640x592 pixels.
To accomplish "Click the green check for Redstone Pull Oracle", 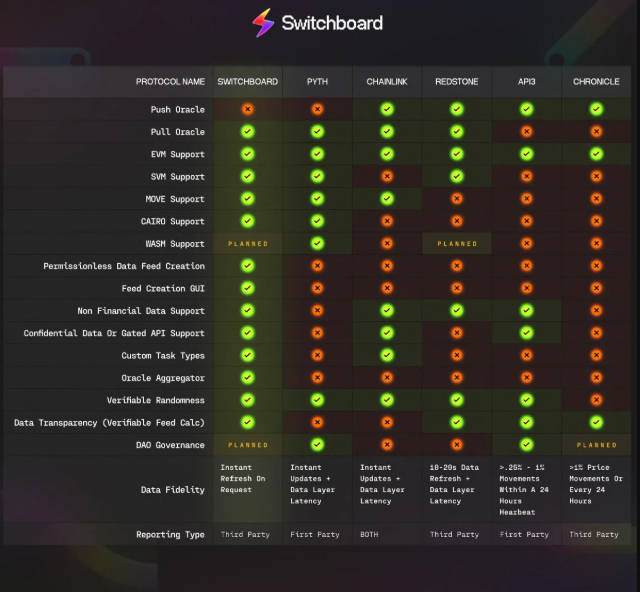I will 457,131.
